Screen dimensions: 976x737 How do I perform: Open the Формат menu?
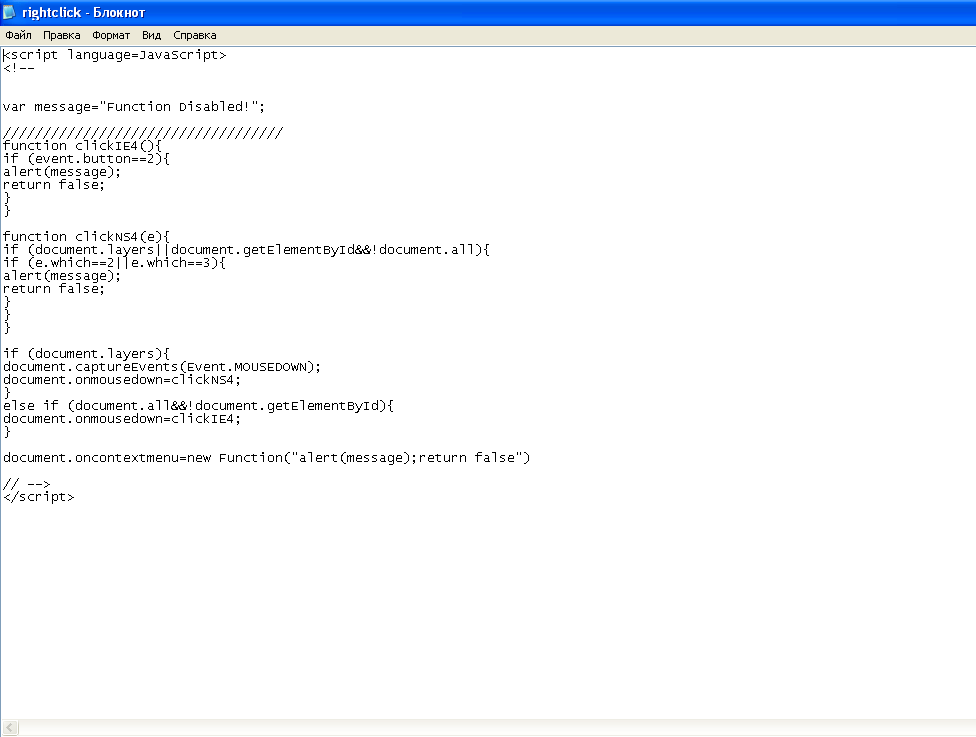(111, 35)
